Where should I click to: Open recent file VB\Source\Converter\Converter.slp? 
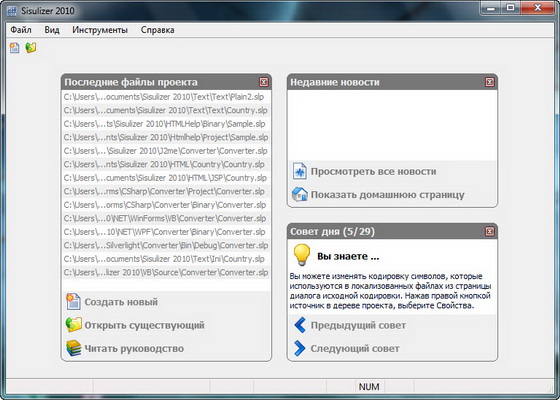(166, 272)
